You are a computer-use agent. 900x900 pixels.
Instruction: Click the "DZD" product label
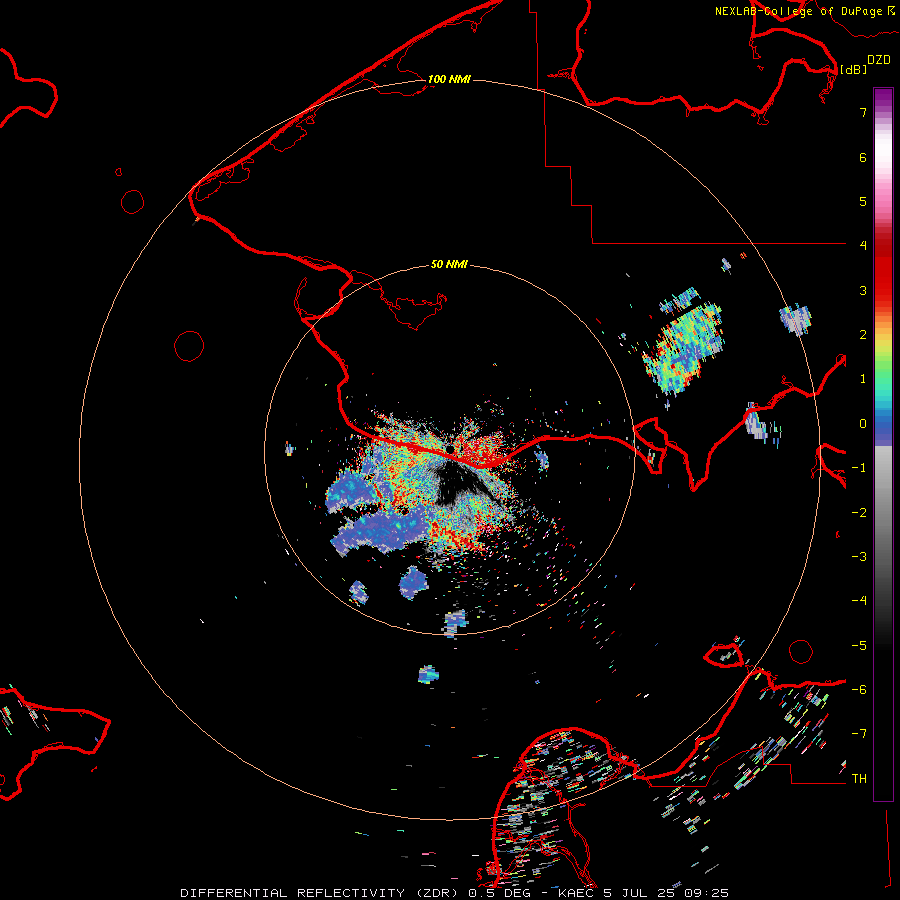879,60
